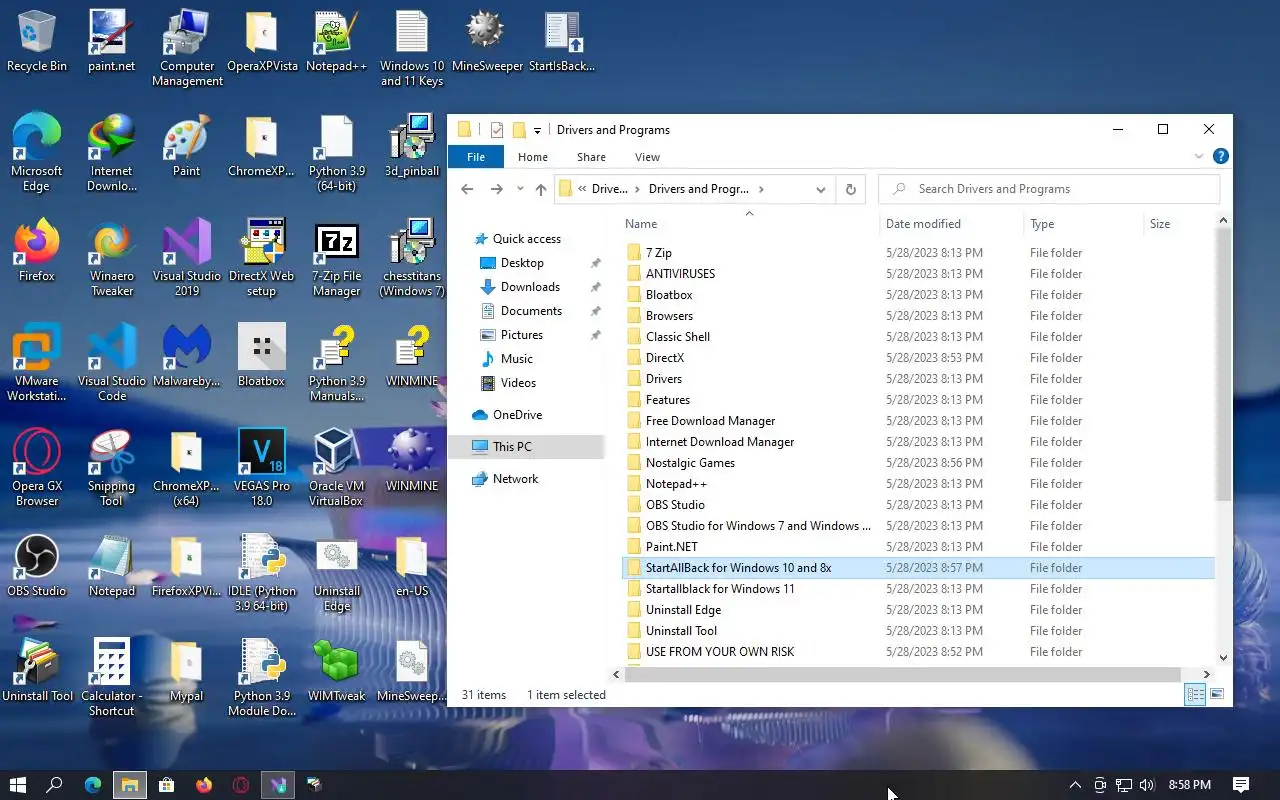Click chevron after Drivers and Progr... breadcrumb

pyautogui.click(x=761, y=189)
